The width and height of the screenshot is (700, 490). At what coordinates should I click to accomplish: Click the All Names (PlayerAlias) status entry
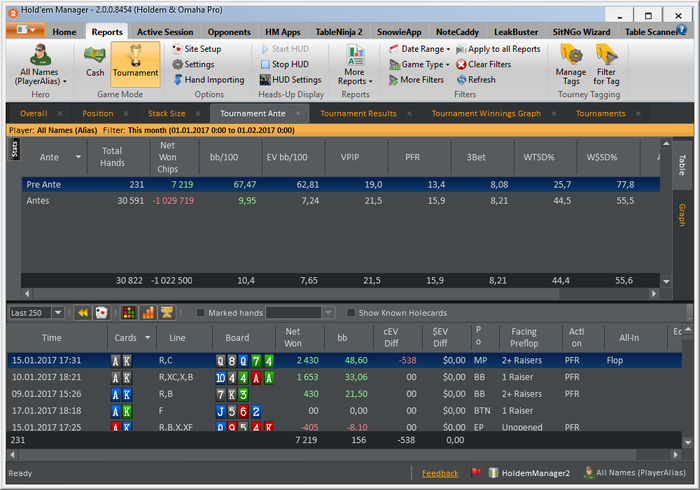tap(635, 473)
